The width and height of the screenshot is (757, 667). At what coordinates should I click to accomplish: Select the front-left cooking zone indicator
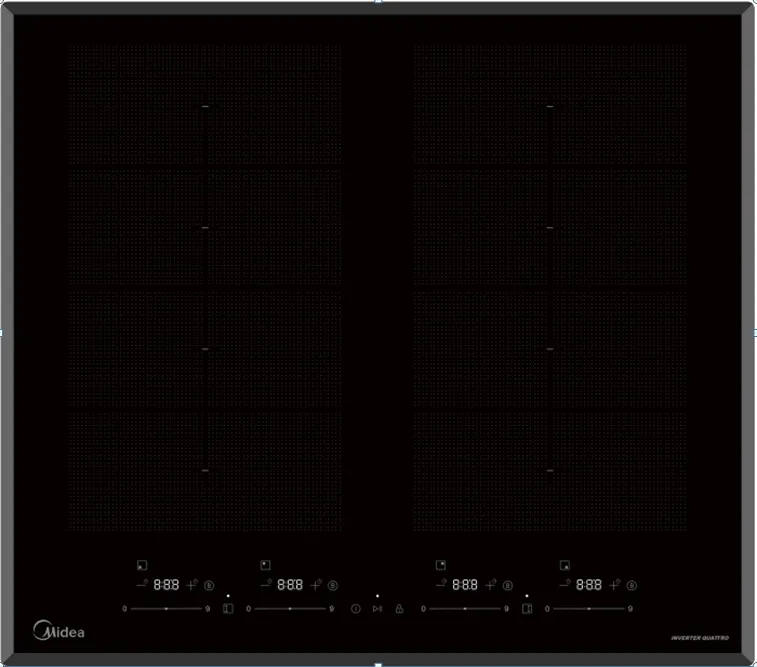coord(142,565)
